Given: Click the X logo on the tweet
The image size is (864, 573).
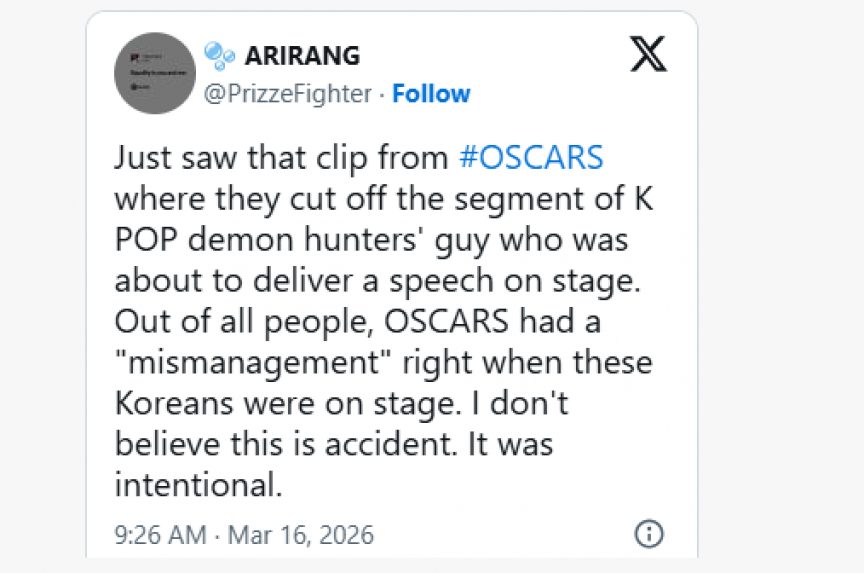Looking at the screenshot, I should pyautogui.click(x=648, y=53).
